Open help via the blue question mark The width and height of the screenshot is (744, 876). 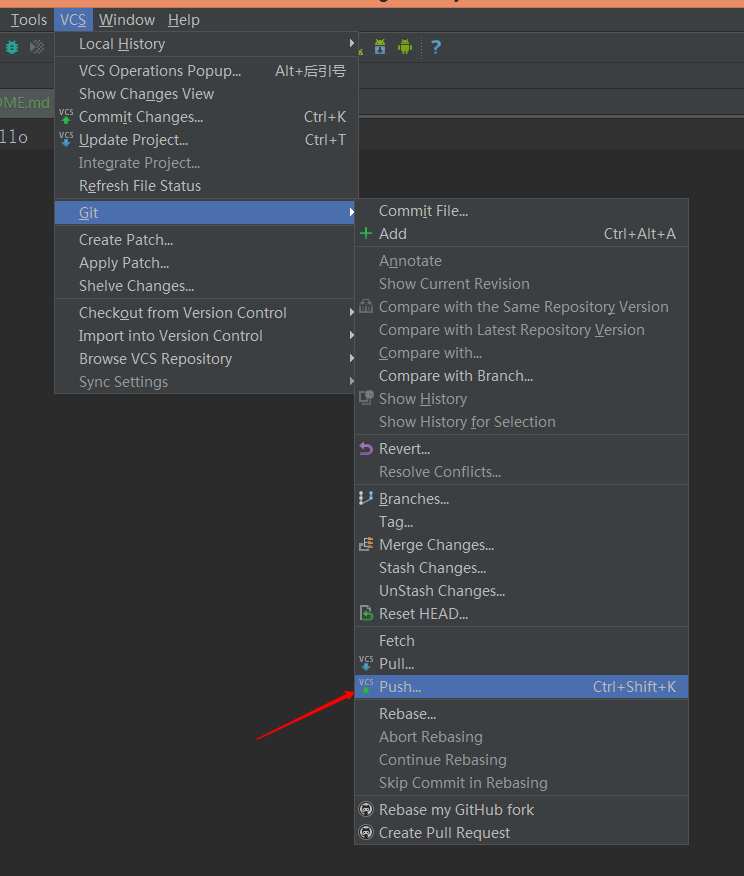click(x=436, y=47)
